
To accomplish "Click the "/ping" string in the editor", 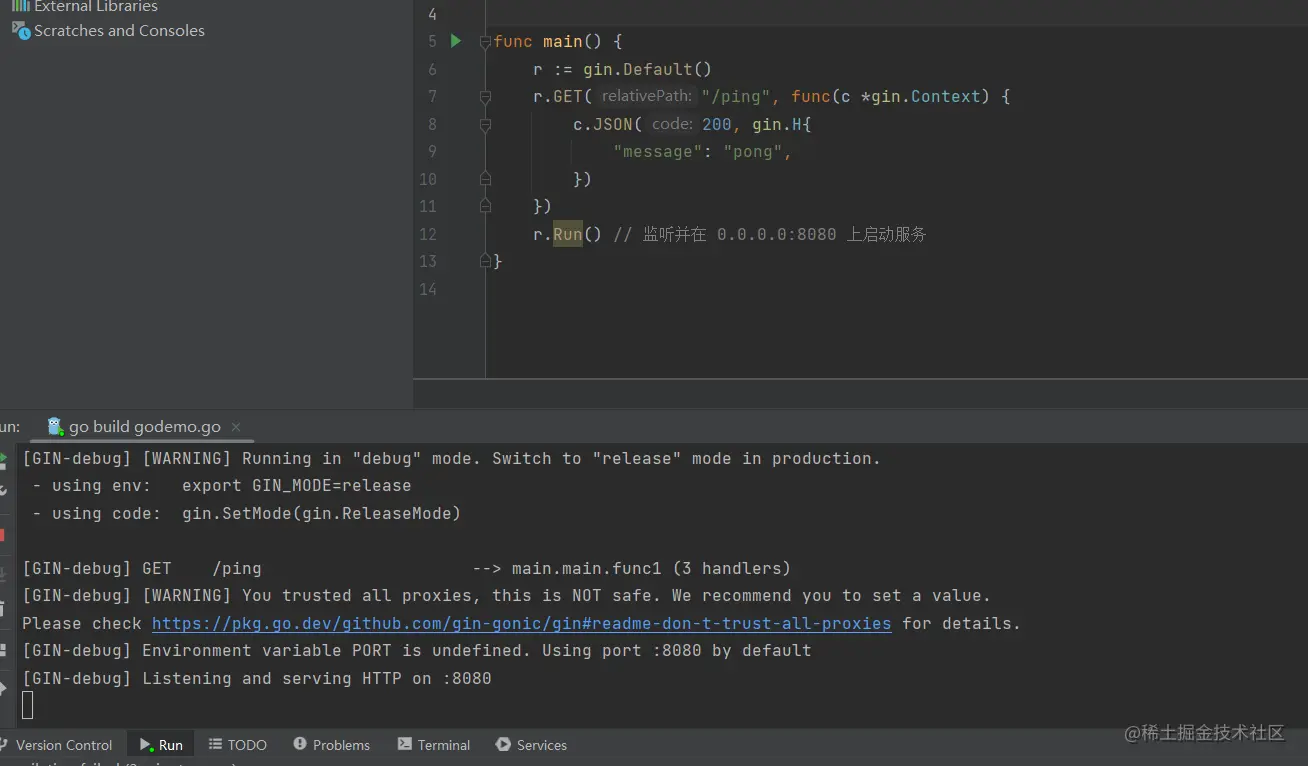I will point(736,97).
